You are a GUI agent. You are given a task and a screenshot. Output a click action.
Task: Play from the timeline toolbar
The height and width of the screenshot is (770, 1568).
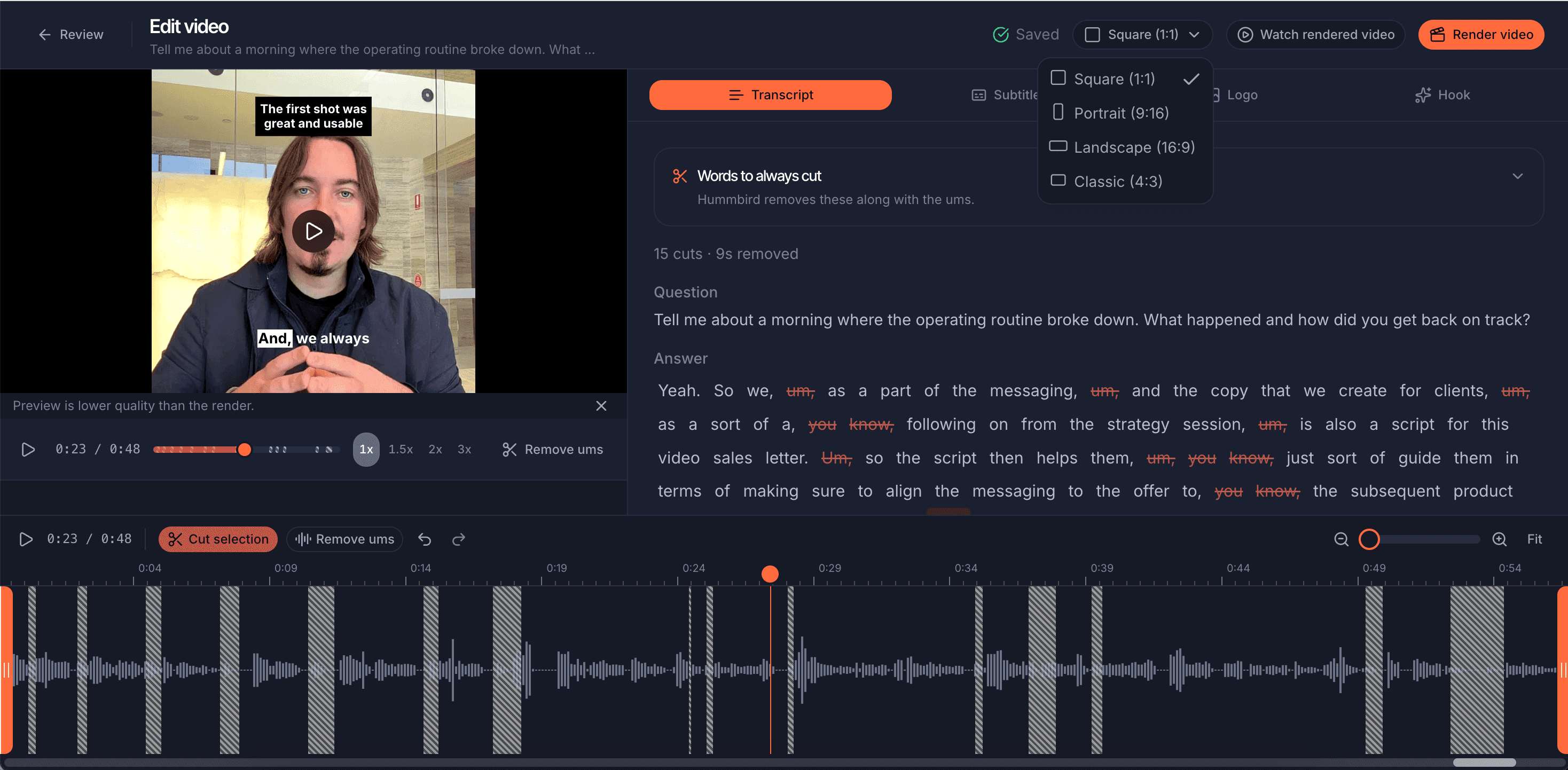(x=26, y=539)
